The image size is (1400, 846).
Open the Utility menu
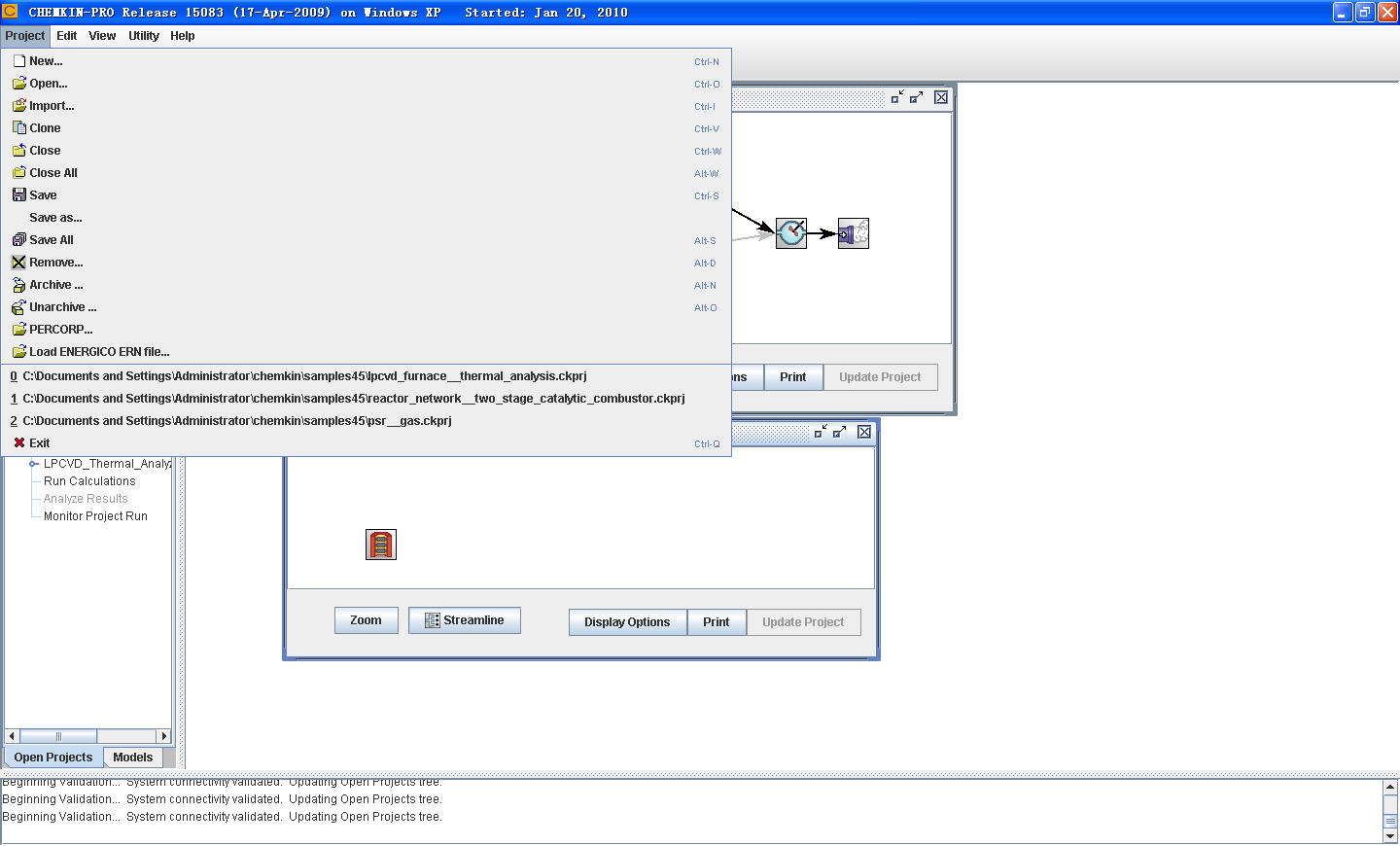(143, 36)
